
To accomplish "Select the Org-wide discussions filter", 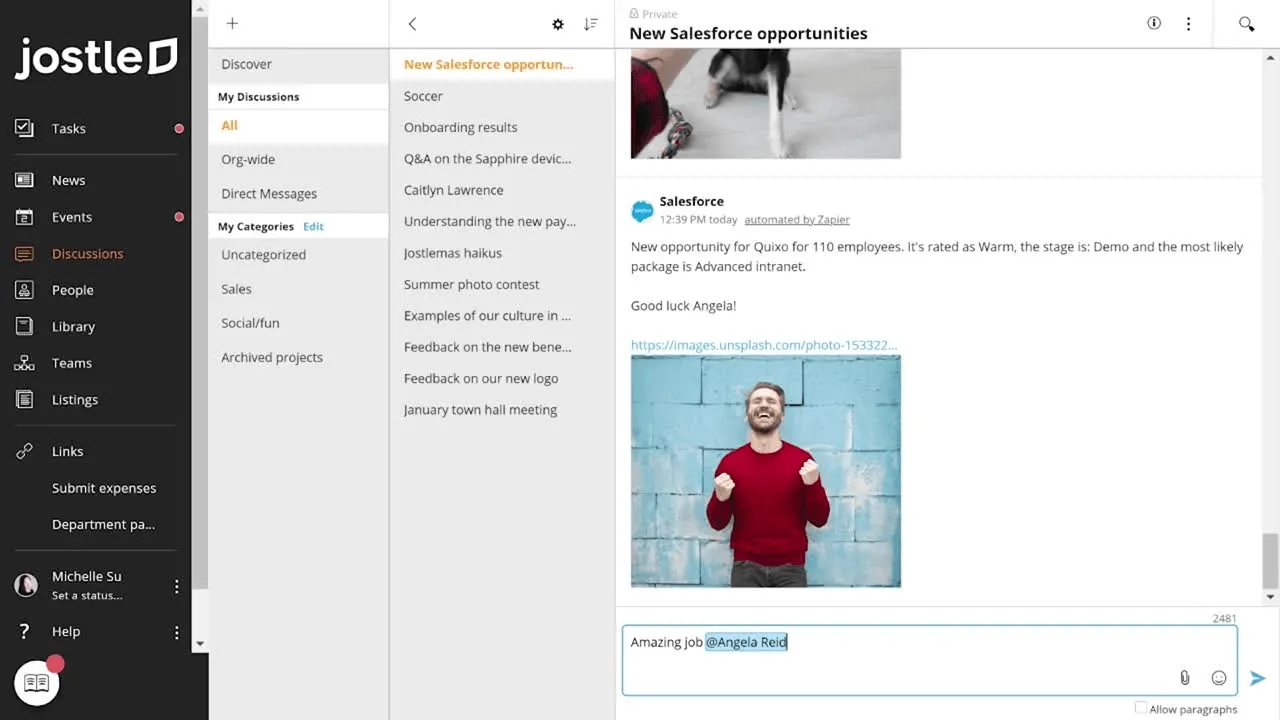I will point(248,159).
